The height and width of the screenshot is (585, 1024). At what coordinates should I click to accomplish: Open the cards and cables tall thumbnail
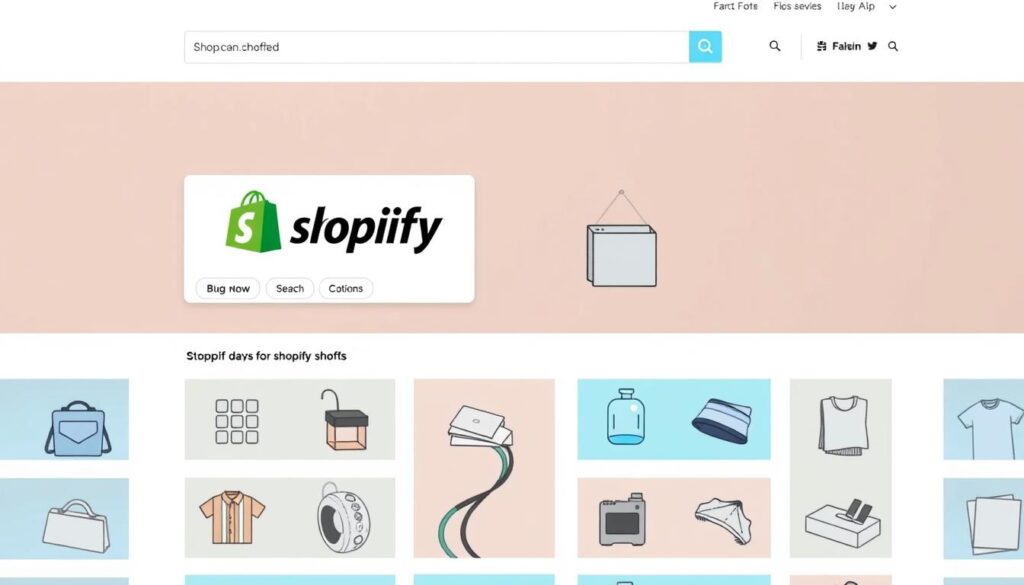click(484, 468)
